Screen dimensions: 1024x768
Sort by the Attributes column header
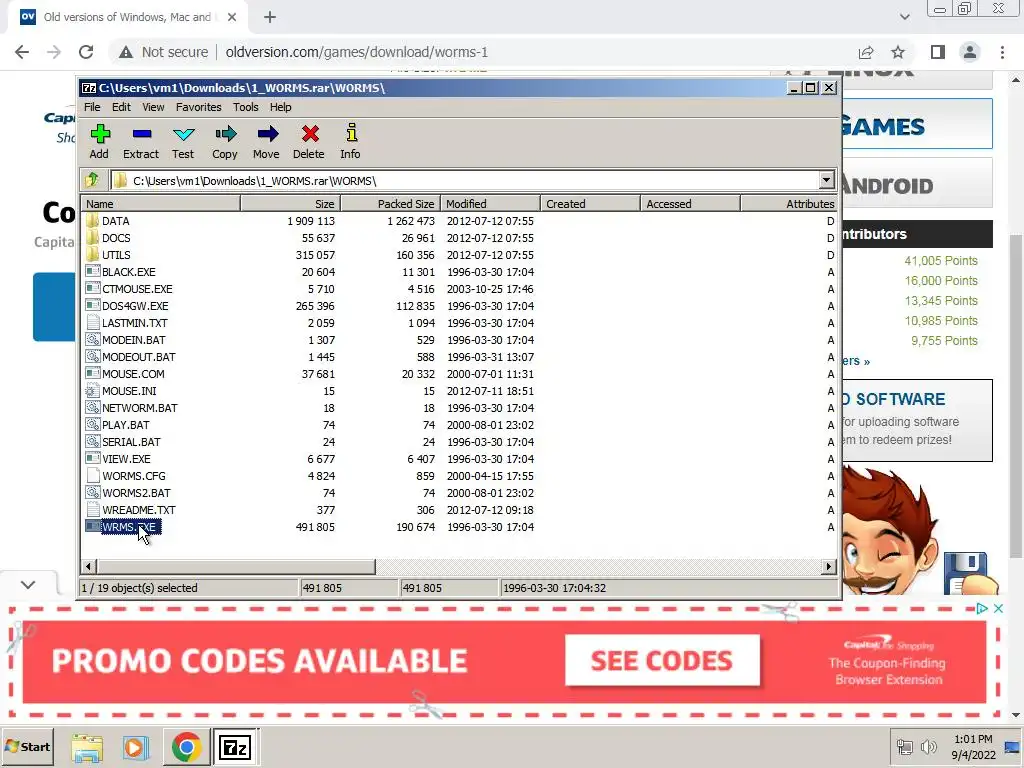(x=789, y=204)
